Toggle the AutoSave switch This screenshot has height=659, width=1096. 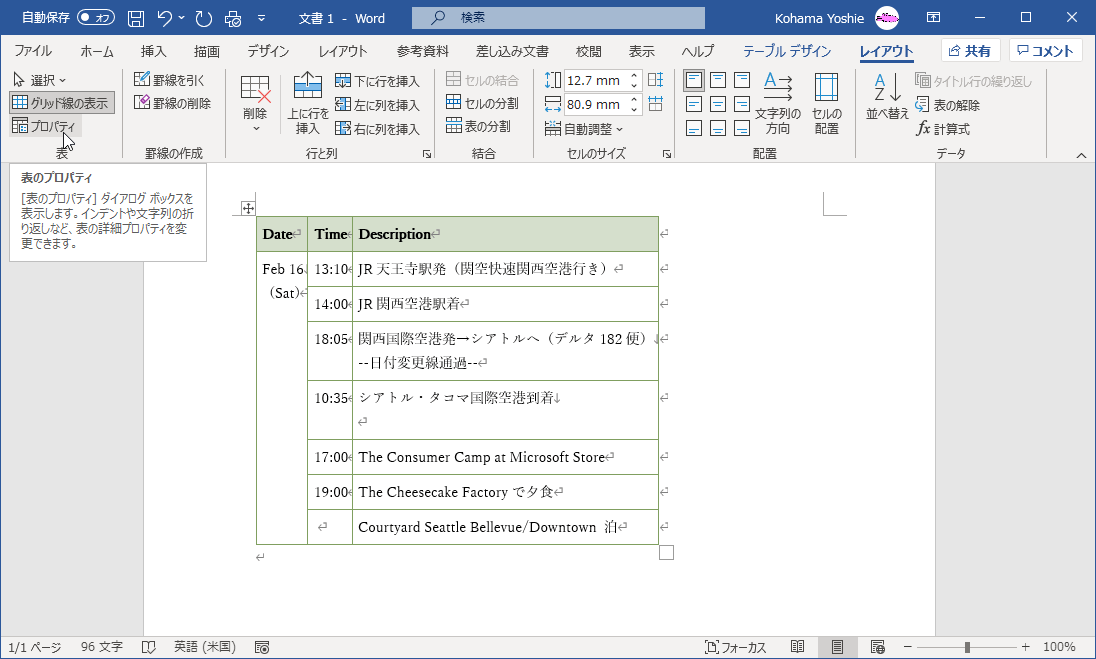pos(96,17)
